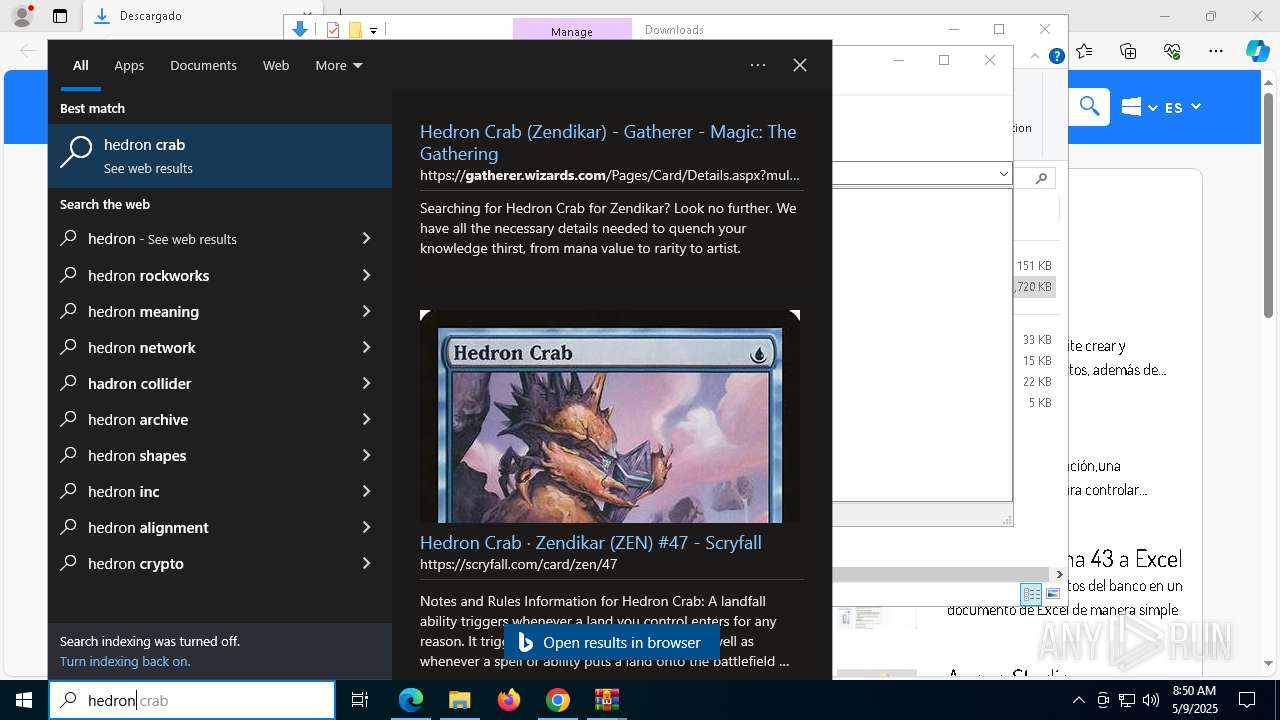Show hidden system tray icons
This screenshot has height=720, width=1280.
coord(1079,700)
